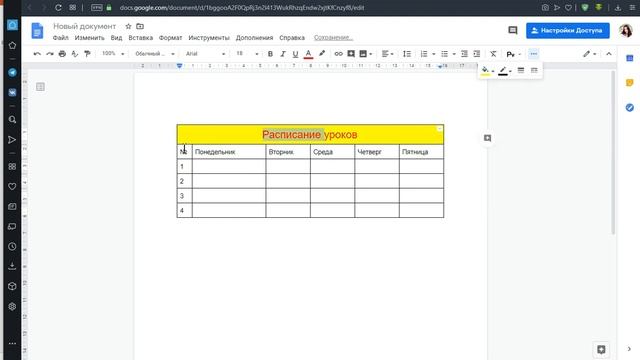Open the Дополнения menu
Image resolution: width=640 pixels, height=360 pixels.
pos(254,38)
